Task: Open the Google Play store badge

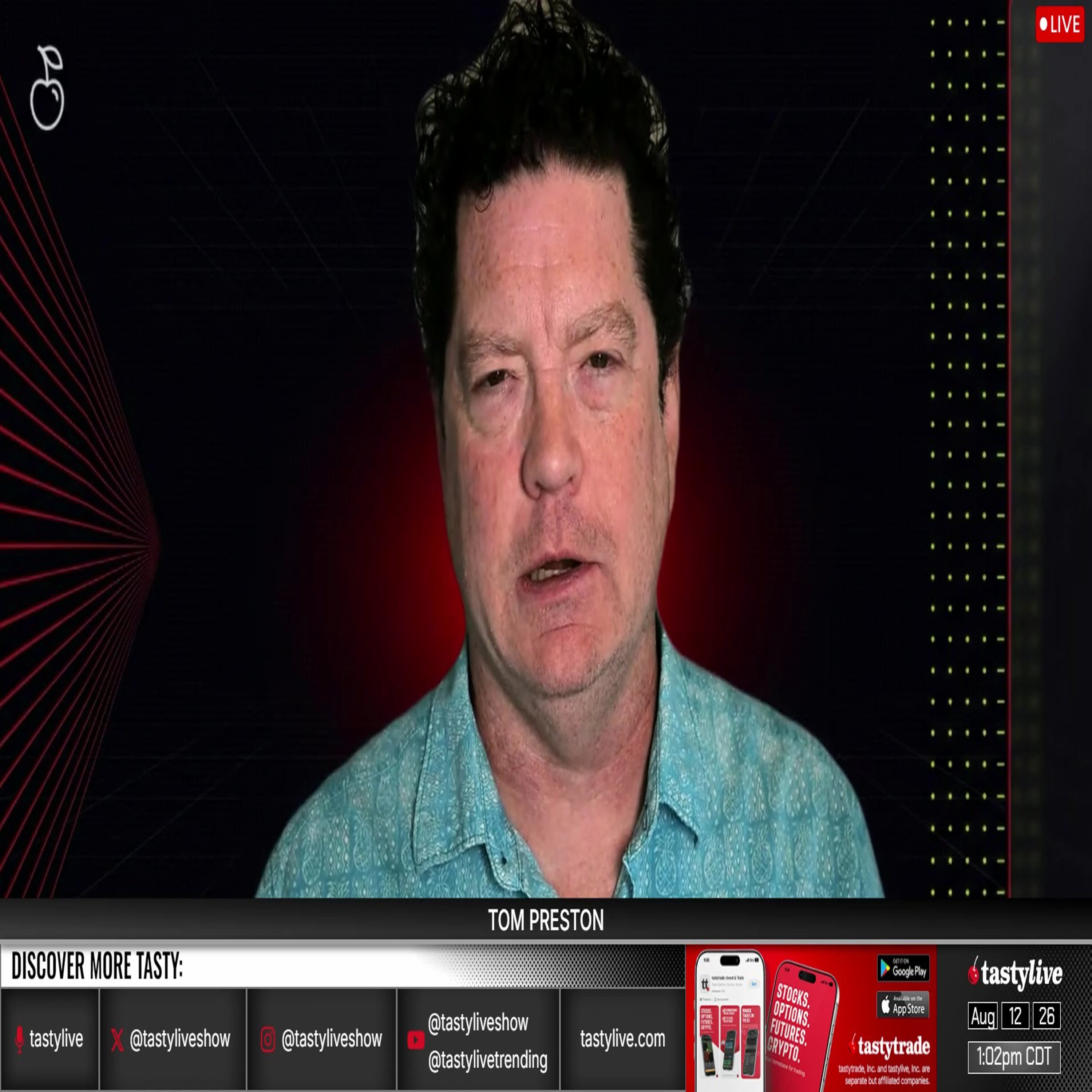Action: [903, 968]
